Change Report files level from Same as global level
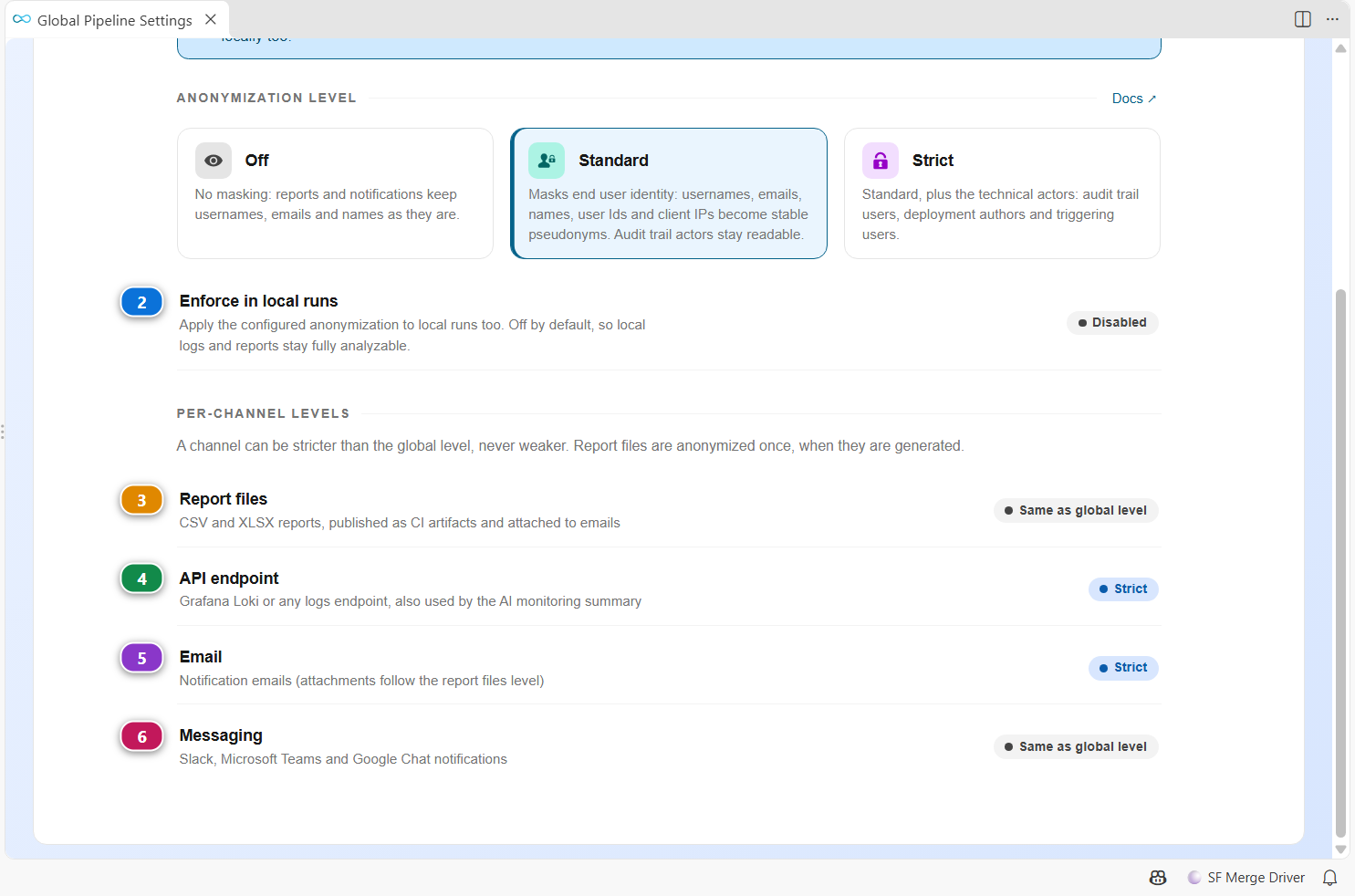This screenshot has width=1355, height=896. tap(1076, 511)
